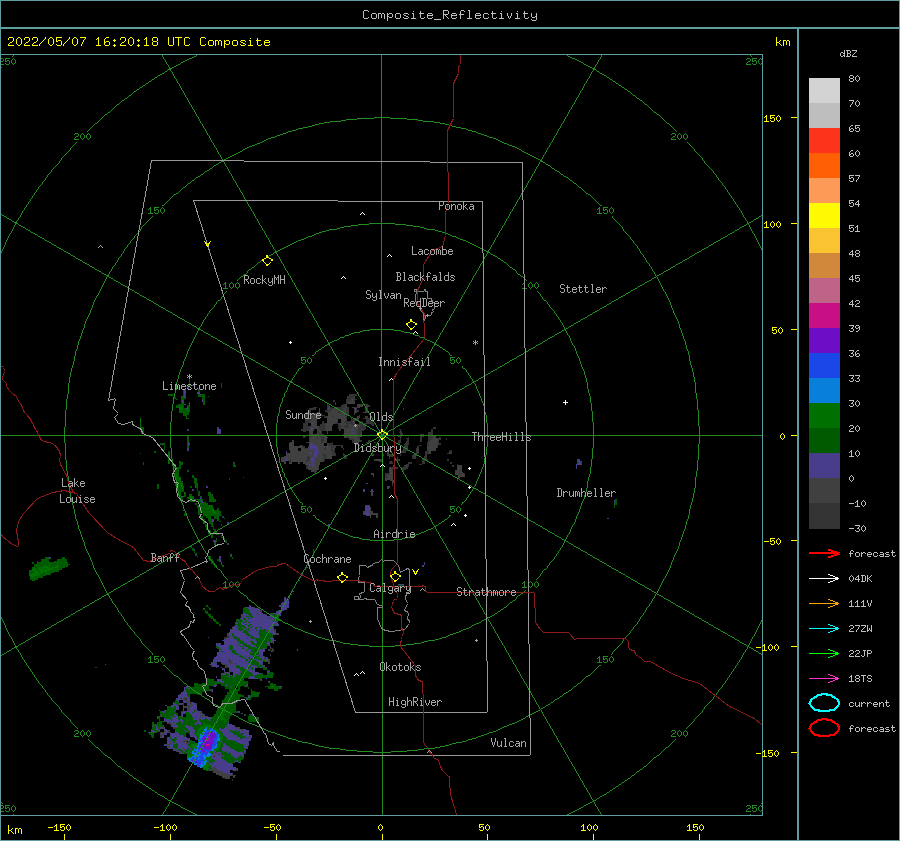The width and height of the screenshot is (900, 841).
Task: Click the strong reflectivity echo cell in southwest
Action: [205, 745]
